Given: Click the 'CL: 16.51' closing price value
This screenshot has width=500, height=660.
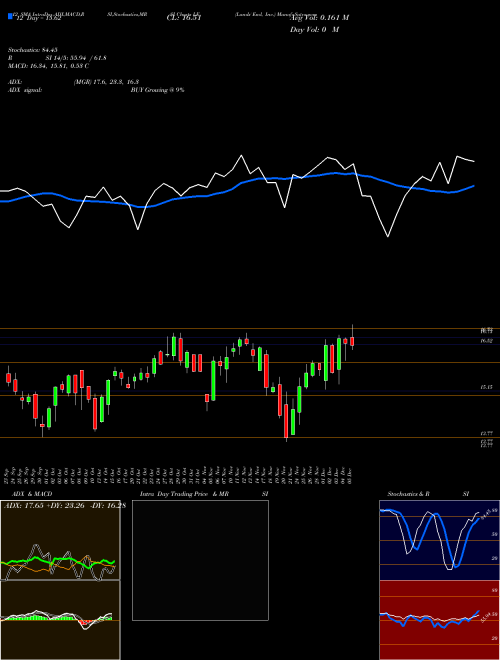Looking at the screenshot, I should pos(184,18).
